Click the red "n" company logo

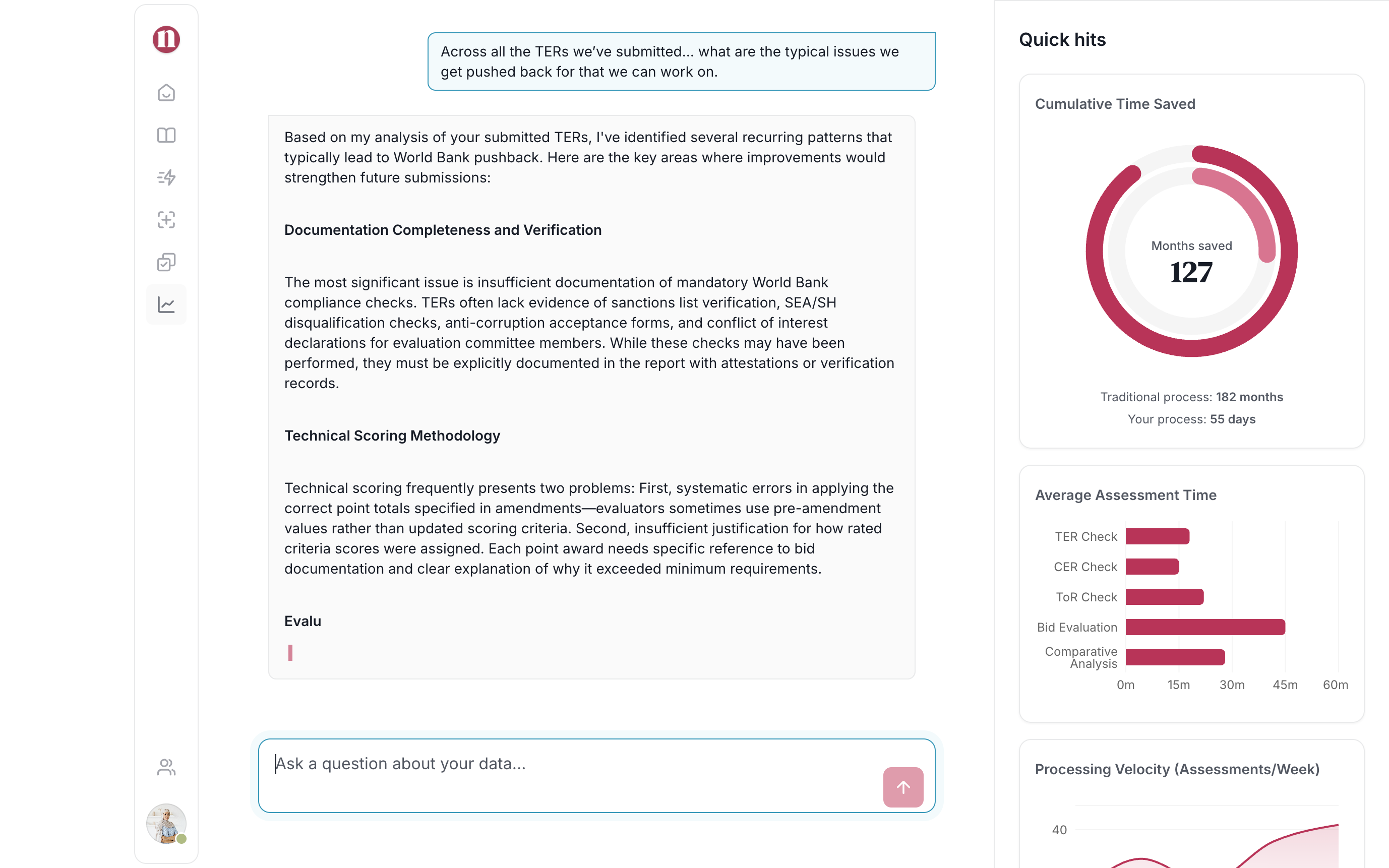pos(166,39)
